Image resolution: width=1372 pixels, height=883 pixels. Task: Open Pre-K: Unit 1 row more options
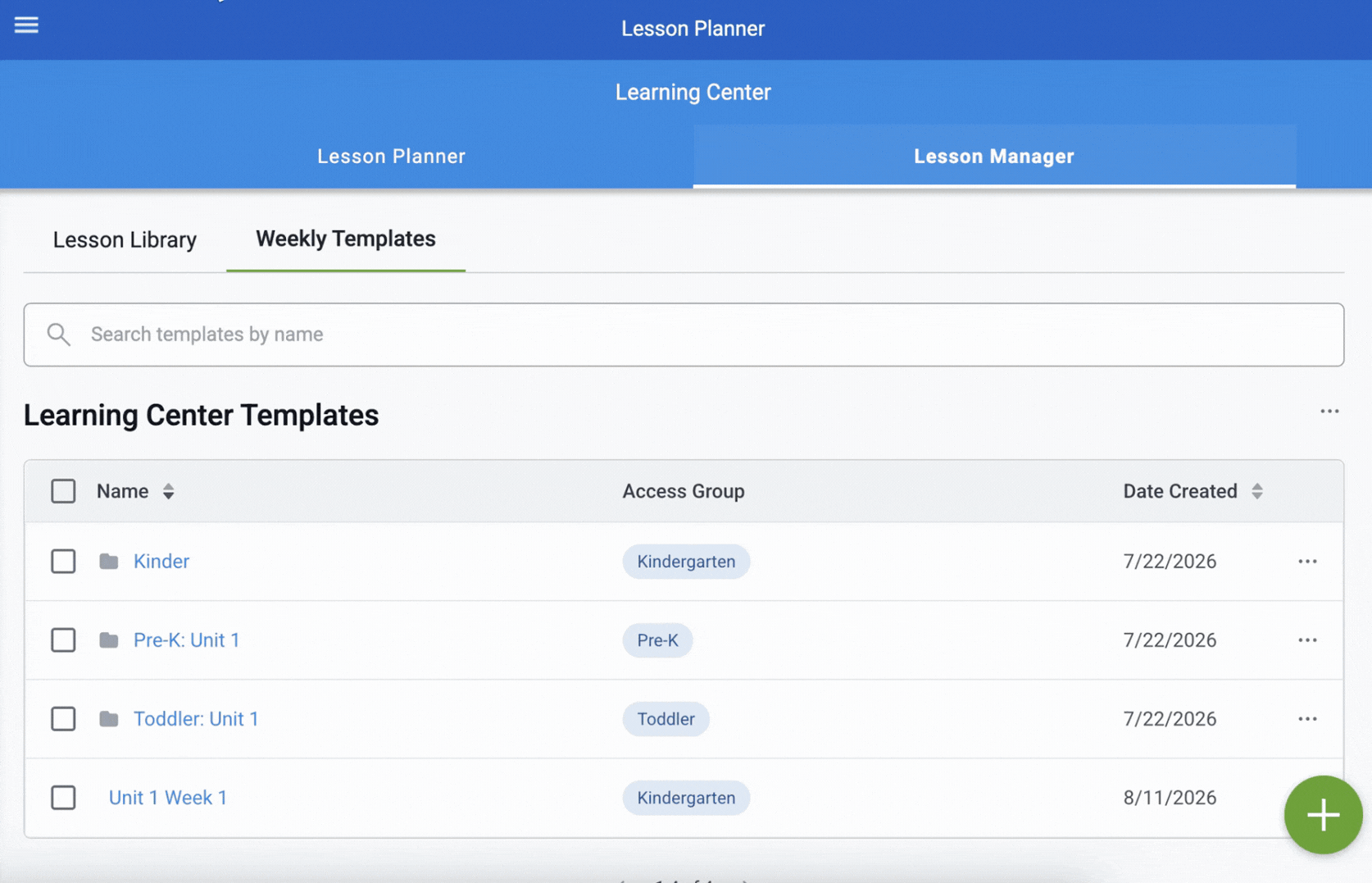1307,640
